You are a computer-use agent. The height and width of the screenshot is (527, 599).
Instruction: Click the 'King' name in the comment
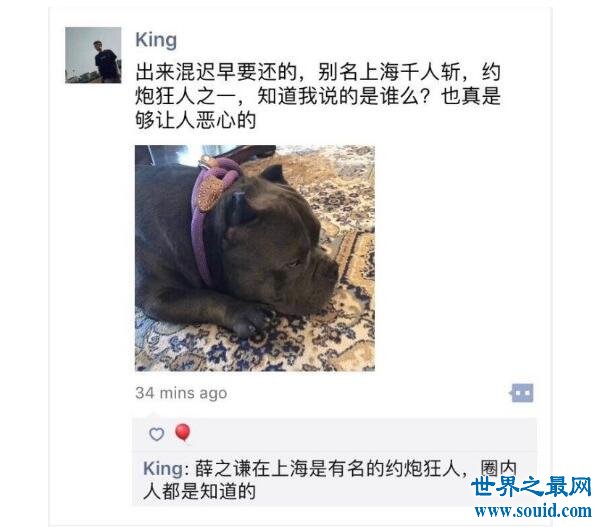[x=163, y=469]
